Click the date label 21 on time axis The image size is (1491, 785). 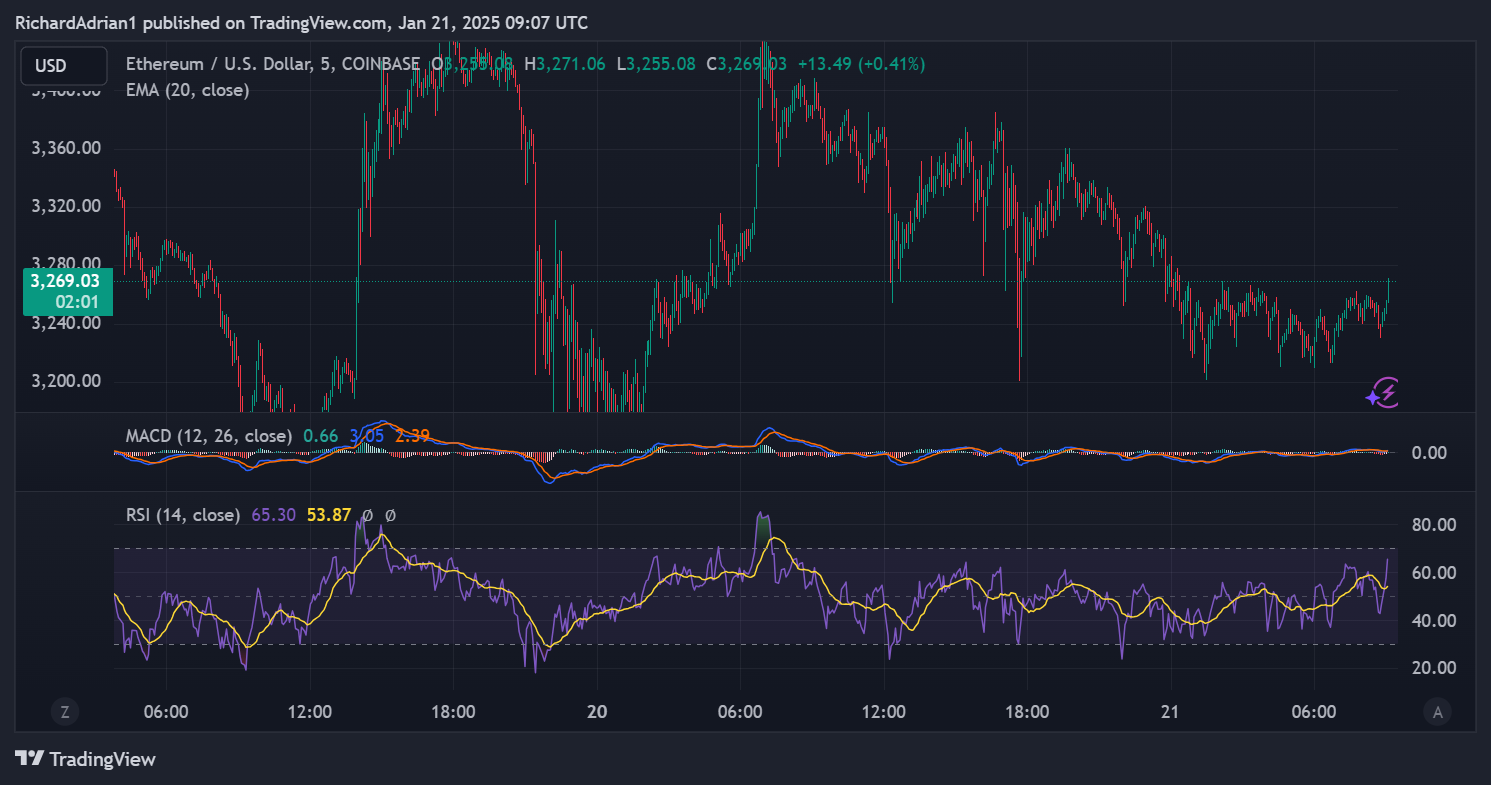(1170, 712)
